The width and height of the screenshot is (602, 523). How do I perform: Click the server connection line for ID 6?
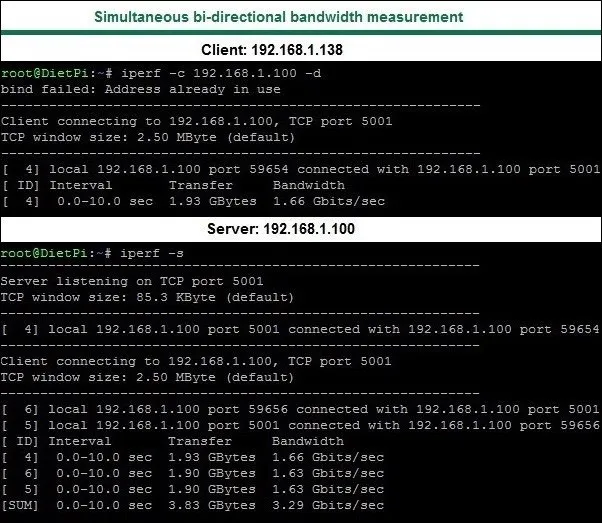(300, 409)
